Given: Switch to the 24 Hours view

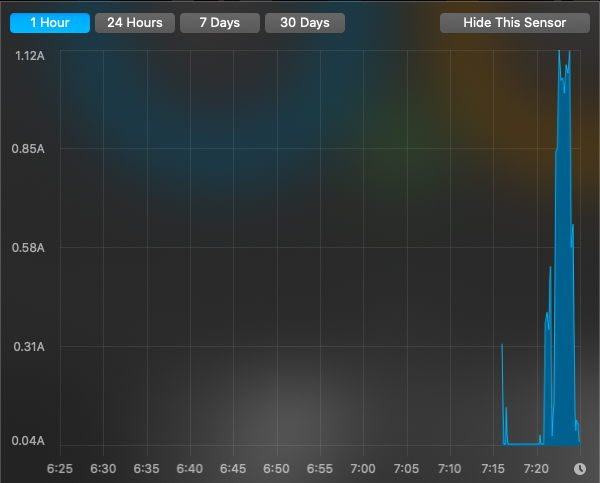Looking at the screenshot, I should tap(135, 23).
